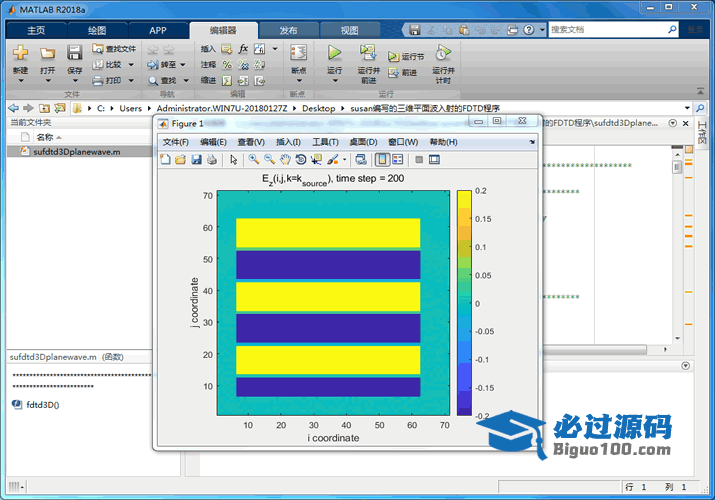
Task: Toggle the Insert Legend button in the Figure toolbar
Action: [397, 159]
